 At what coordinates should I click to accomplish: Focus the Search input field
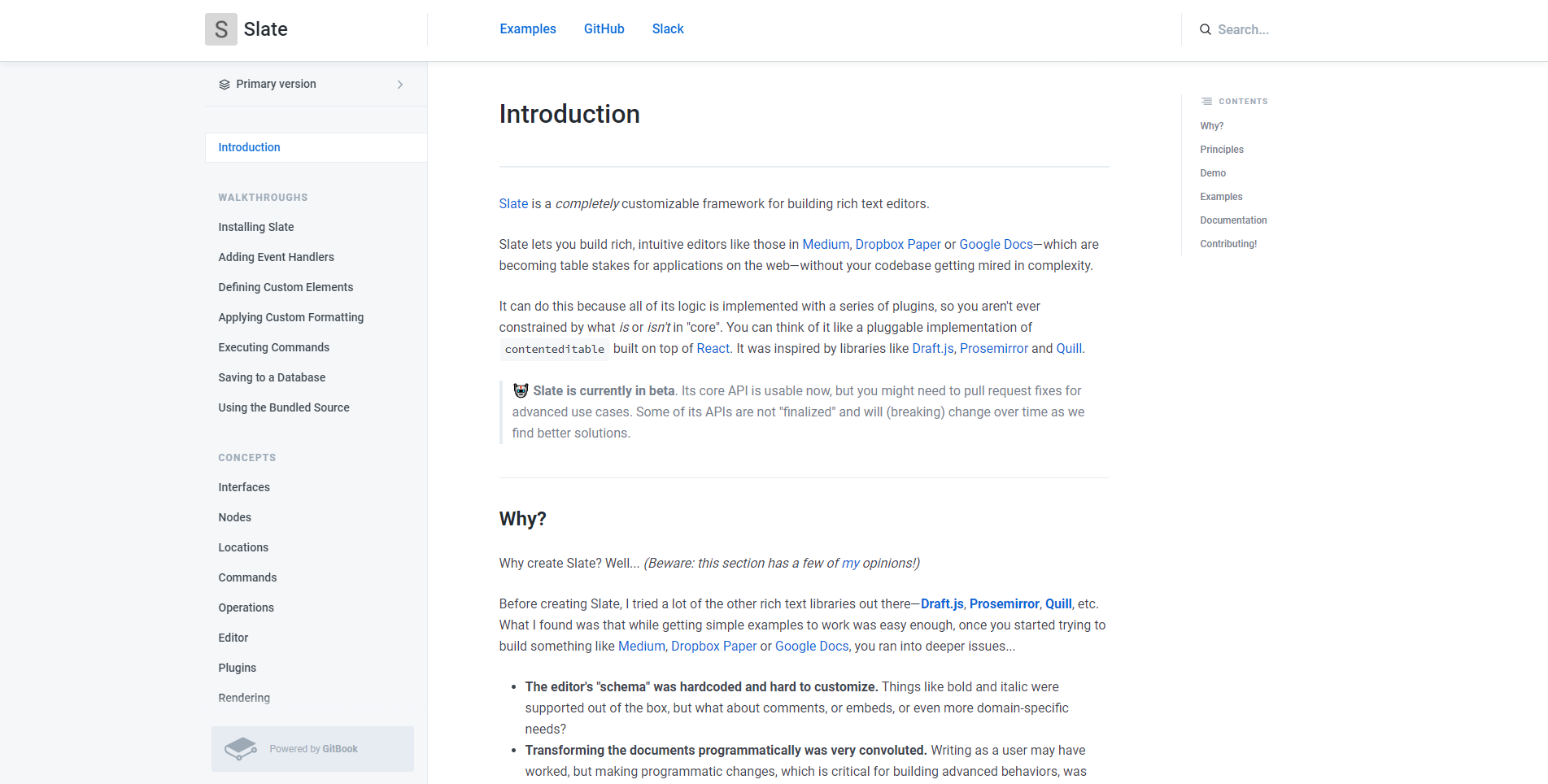click(x=1269, y=29)
